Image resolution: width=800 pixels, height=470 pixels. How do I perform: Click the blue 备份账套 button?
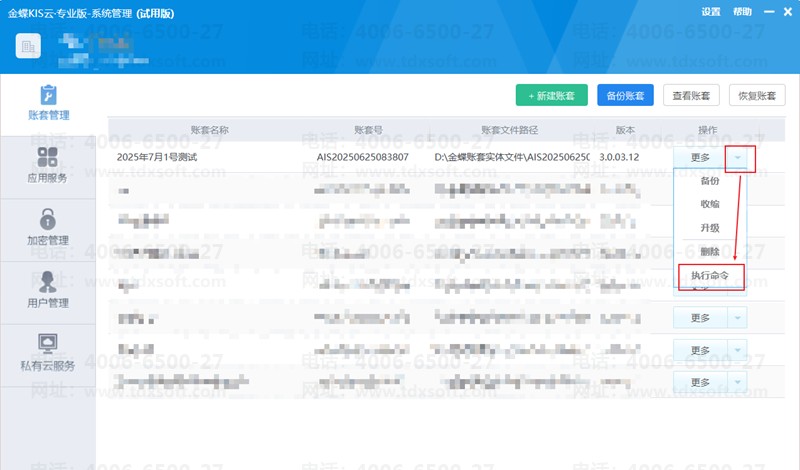625,96
